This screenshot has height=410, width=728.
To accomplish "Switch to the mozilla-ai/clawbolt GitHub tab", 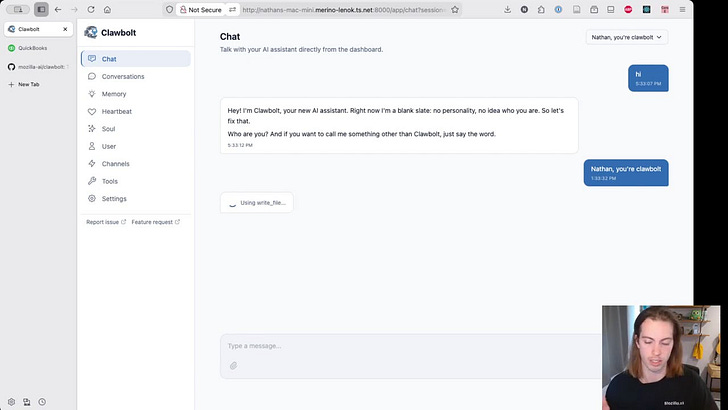I will (x=38, y=67).
